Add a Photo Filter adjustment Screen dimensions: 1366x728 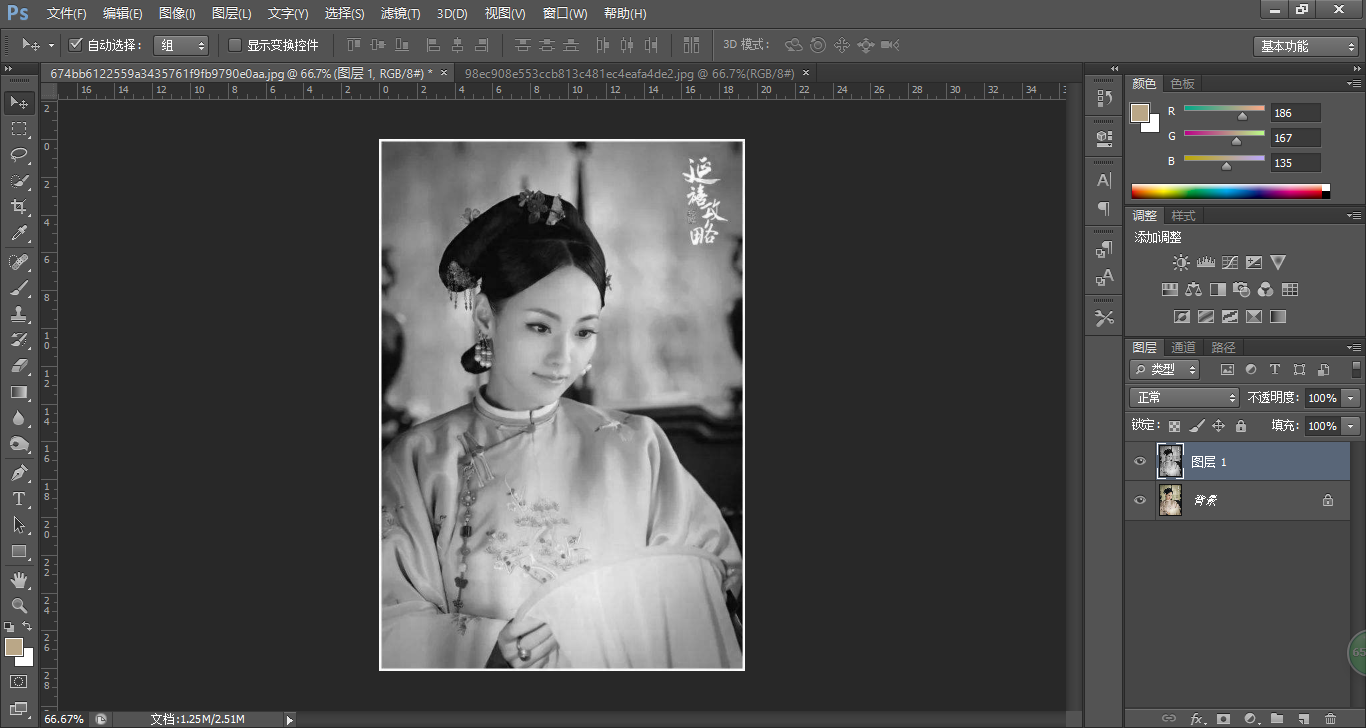(1241, 290)
